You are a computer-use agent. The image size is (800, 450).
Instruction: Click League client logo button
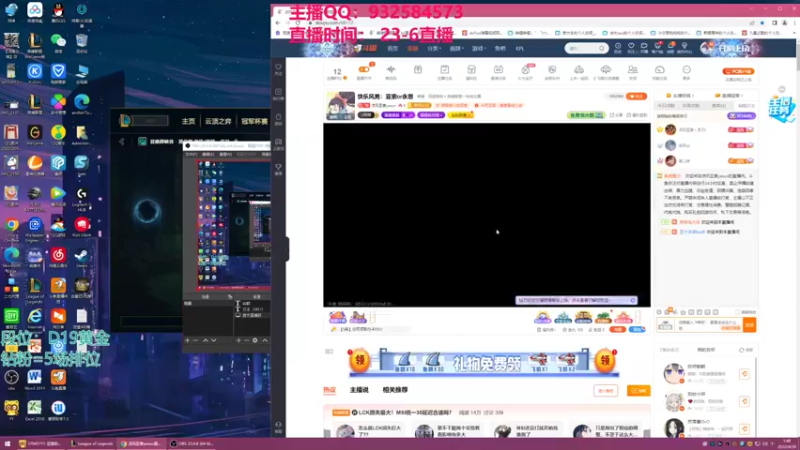tap(125, 121)
